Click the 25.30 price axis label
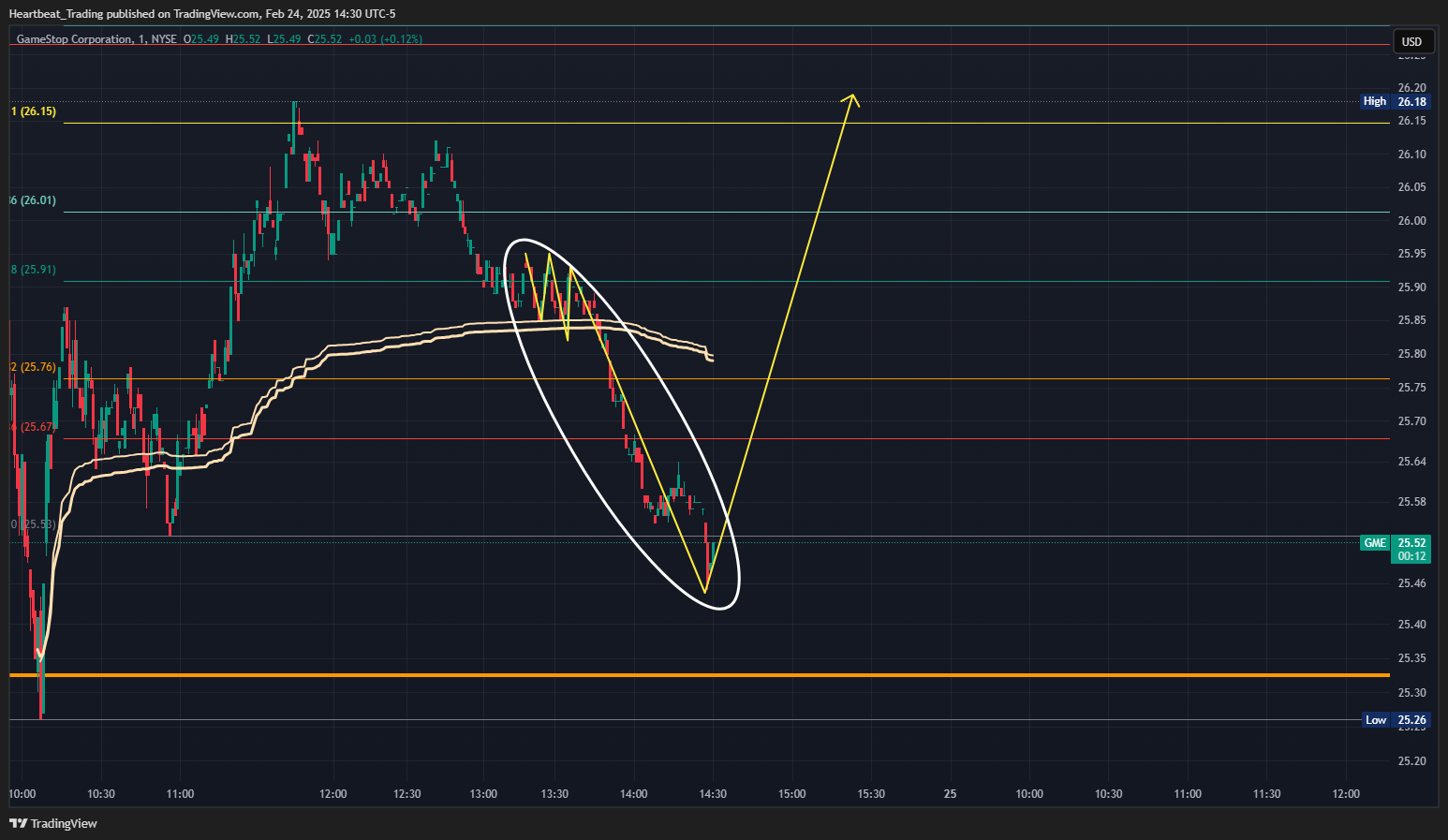This screenshot has width=1448, height=840. click(x=1411, y=693)
